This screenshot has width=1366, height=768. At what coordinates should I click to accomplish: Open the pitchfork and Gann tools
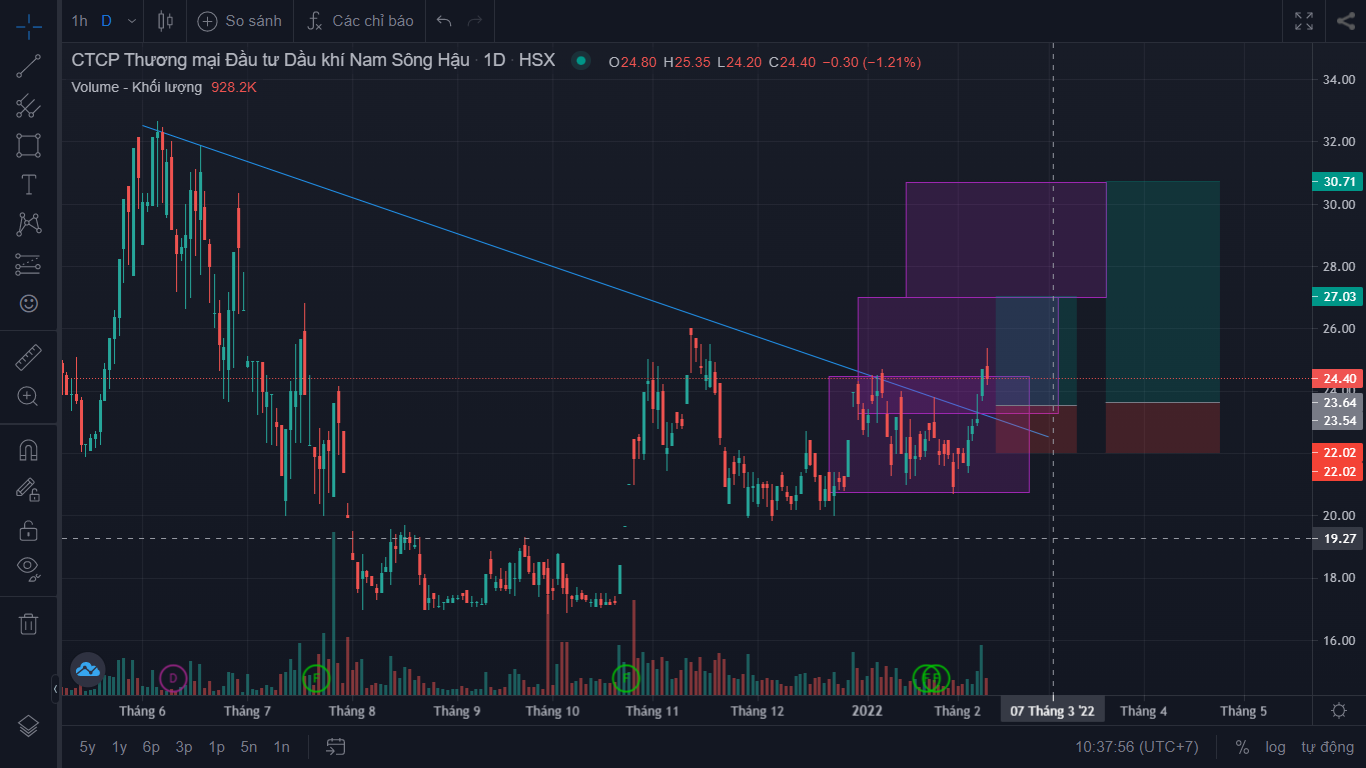[29, 106]
